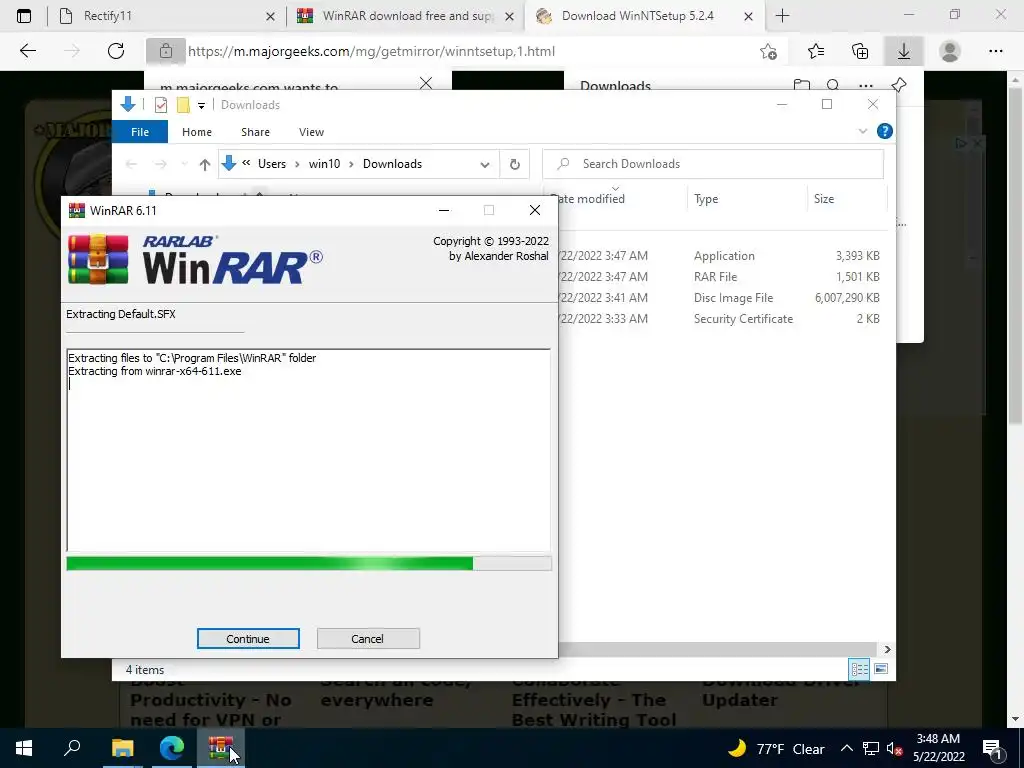1024x768 pixels.
Task: Select win10 in the Explorer breadcrumb
Action: (x=325, y=164)
